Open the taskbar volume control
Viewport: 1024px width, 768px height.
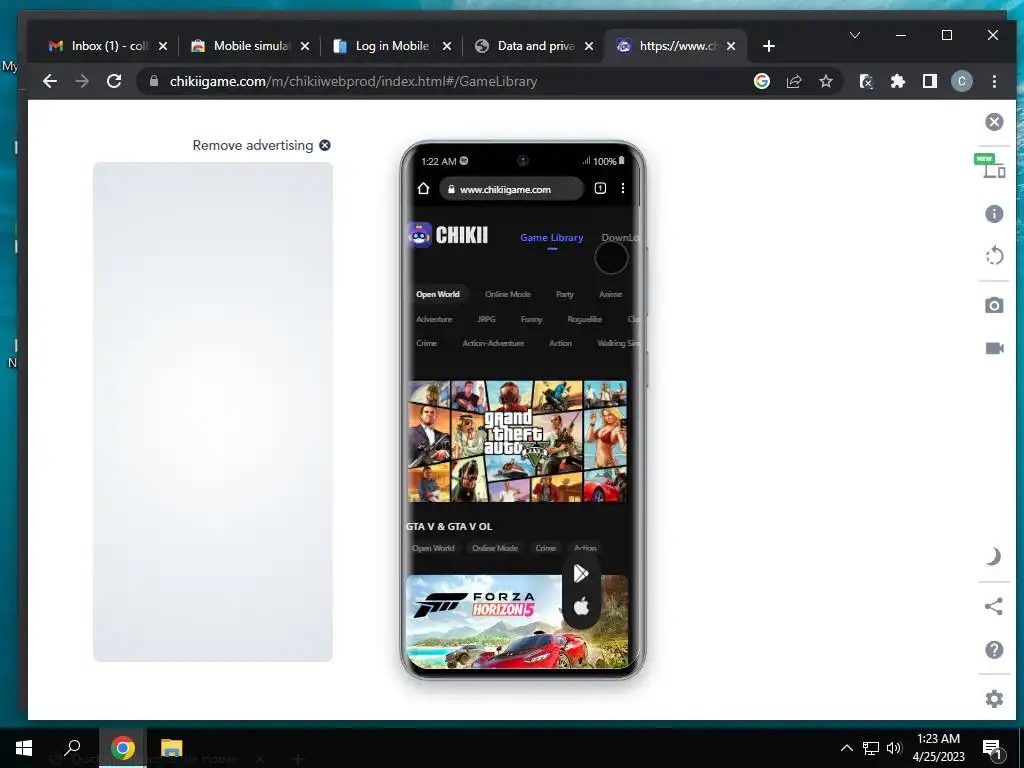pyautogui.click(x=894, y=748)
